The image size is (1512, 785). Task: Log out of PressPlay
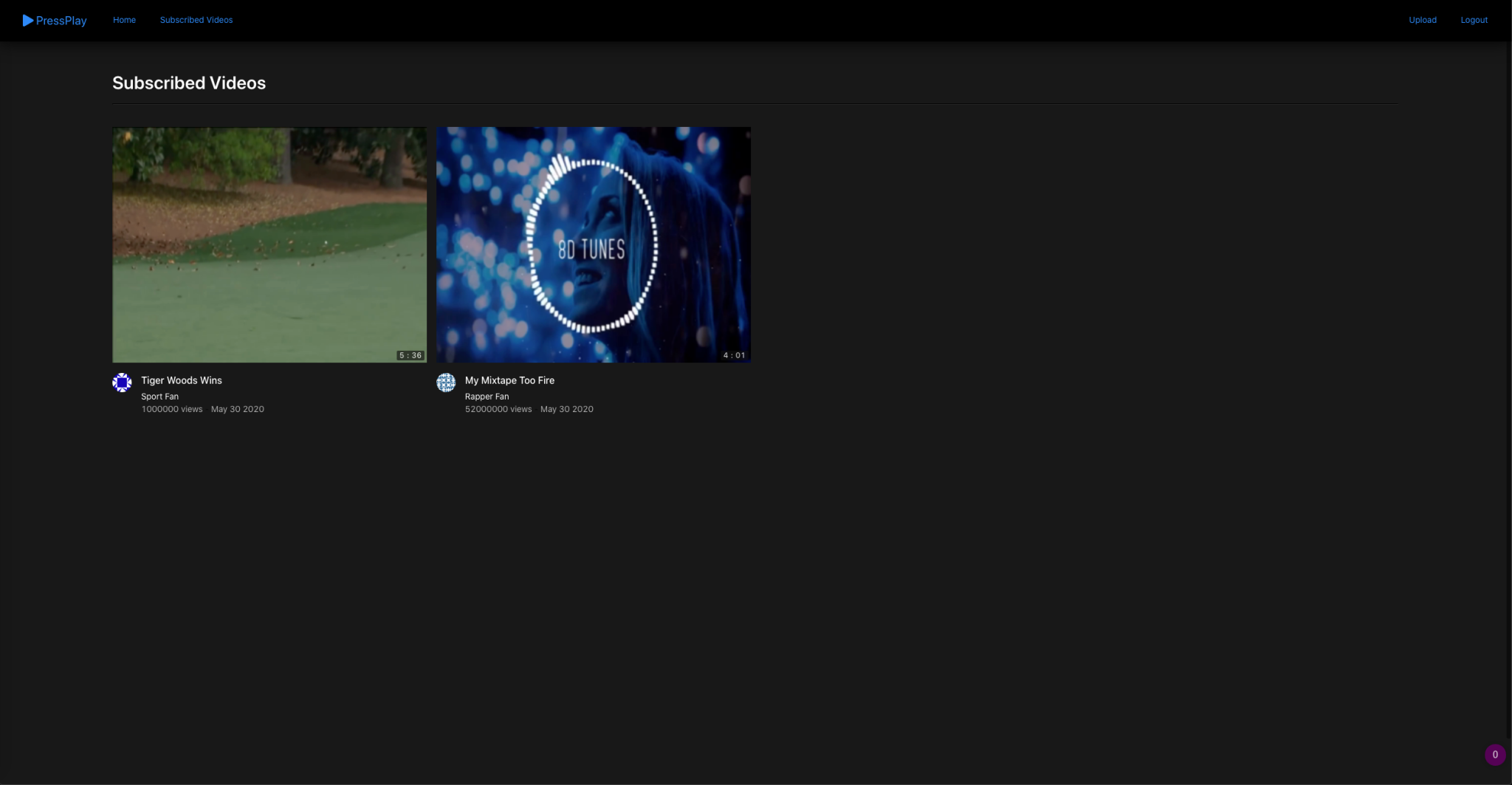tap(1474, 20)
